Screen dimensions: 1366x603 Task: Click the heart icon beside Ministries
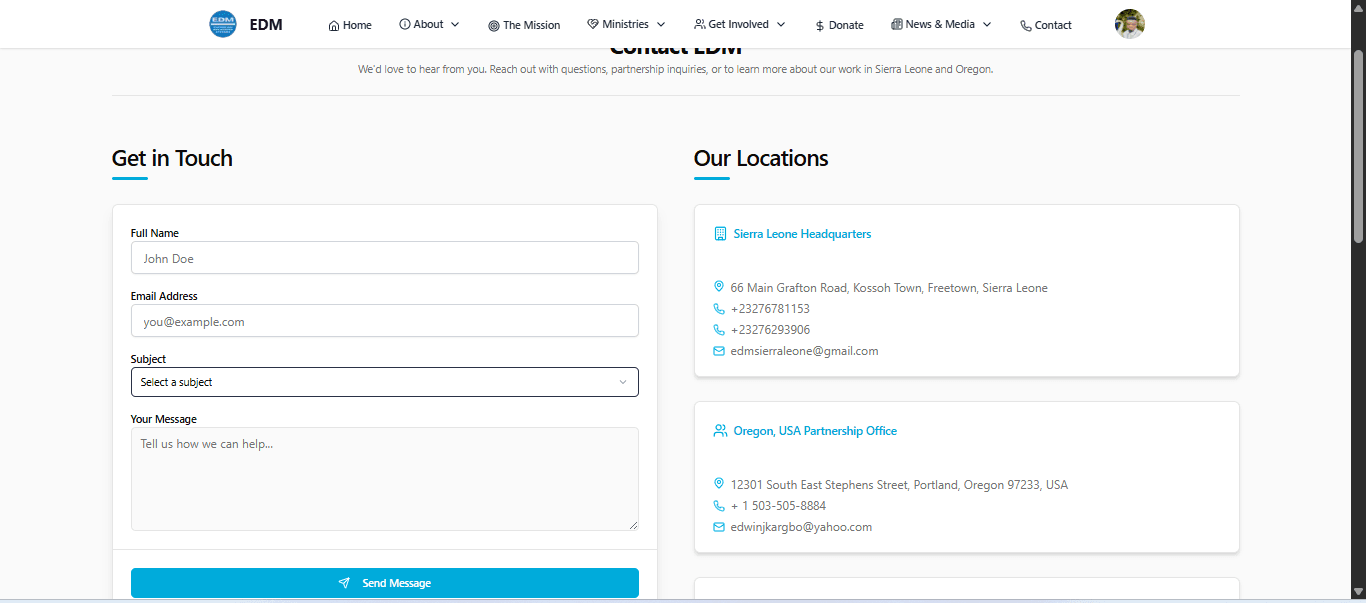pyautogui.click(x=593, y=24)
